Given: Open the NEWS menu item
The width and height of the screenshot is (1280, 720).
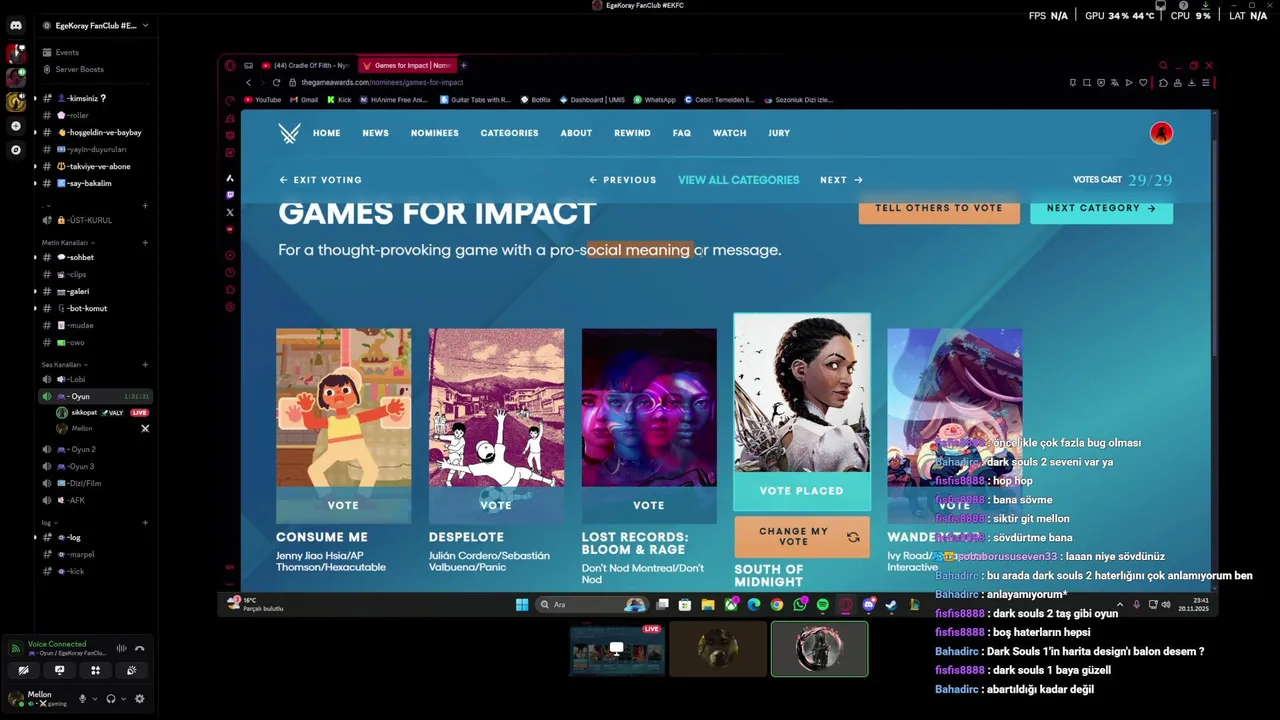Looking at the screenshot, I should pyautogui.click(x=375, y=133).
